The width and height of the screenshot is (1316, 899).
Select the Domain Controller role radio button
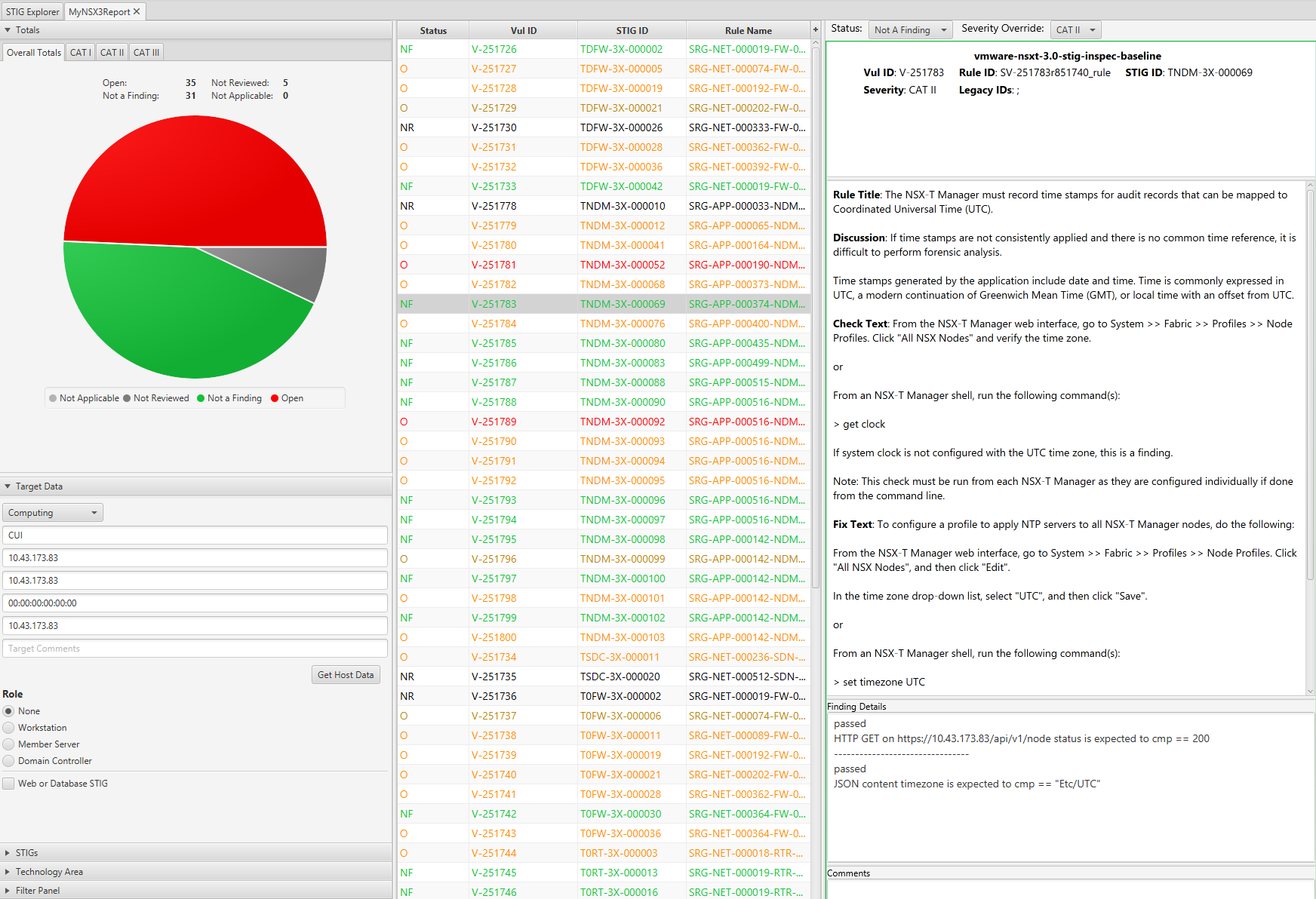[9, 761]
